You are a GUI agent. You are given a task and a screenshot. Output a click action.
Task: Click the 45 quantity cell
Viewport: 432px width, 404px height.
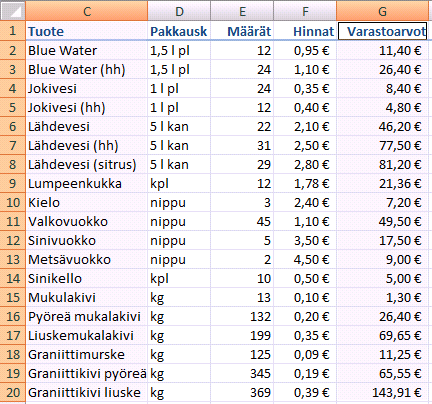pos(242,221)
